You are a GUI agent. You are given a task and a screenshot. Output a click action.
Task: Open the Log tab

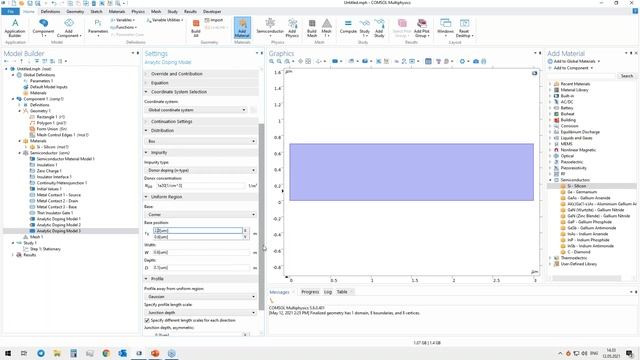328,292
